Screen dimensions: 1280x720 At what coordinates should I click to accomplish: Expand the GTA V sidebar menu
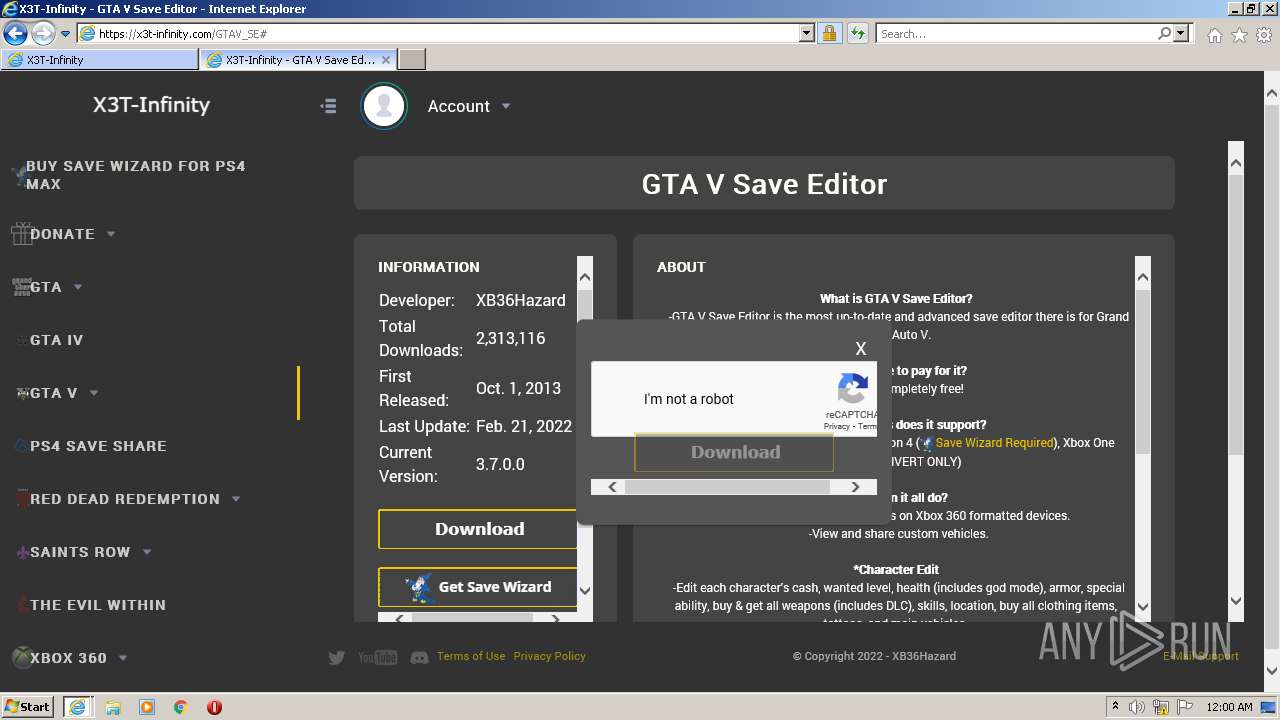pyautogui.click(x=64, y=393)
